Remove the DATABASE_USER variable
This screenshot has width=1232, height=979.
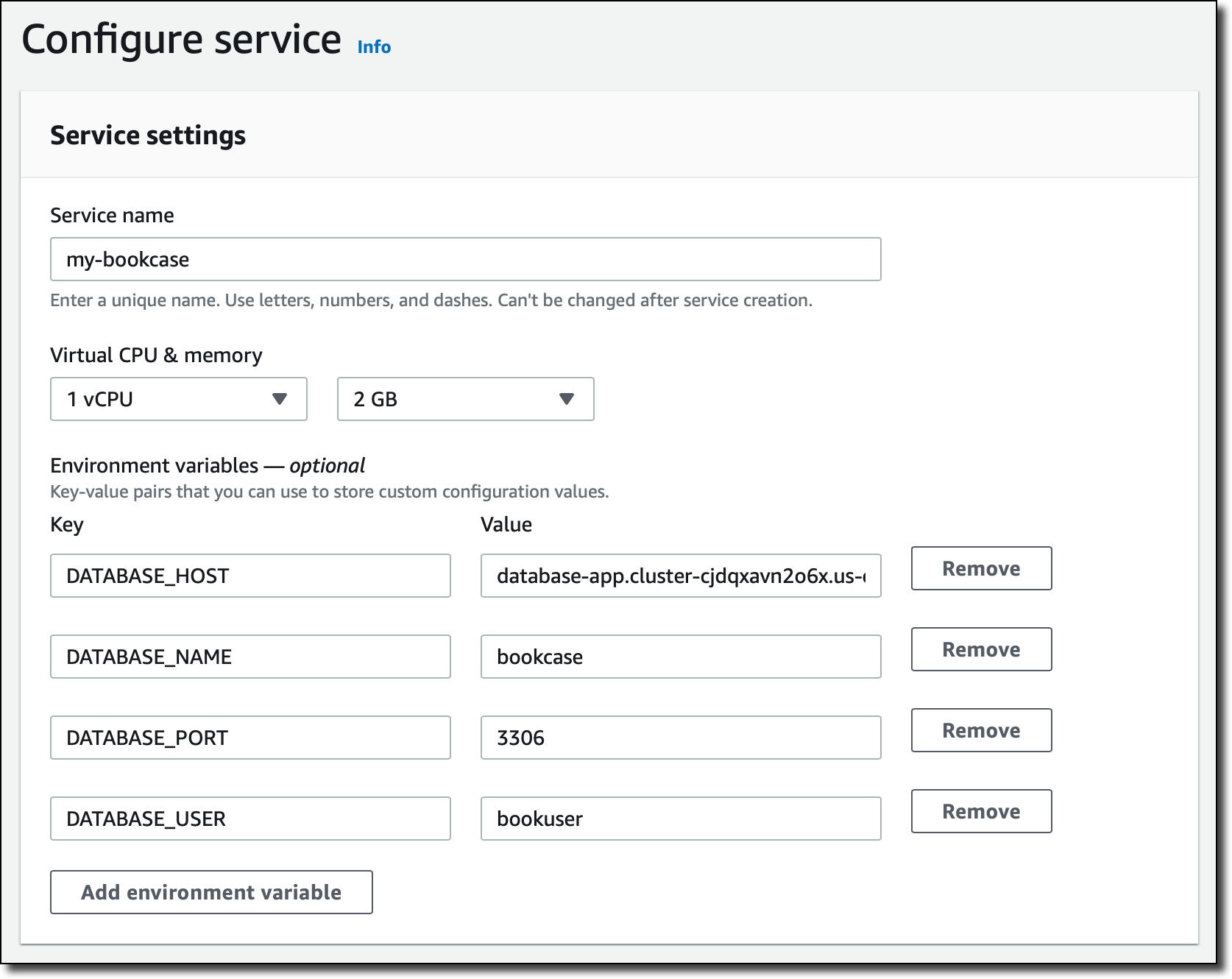coord(981,811)
